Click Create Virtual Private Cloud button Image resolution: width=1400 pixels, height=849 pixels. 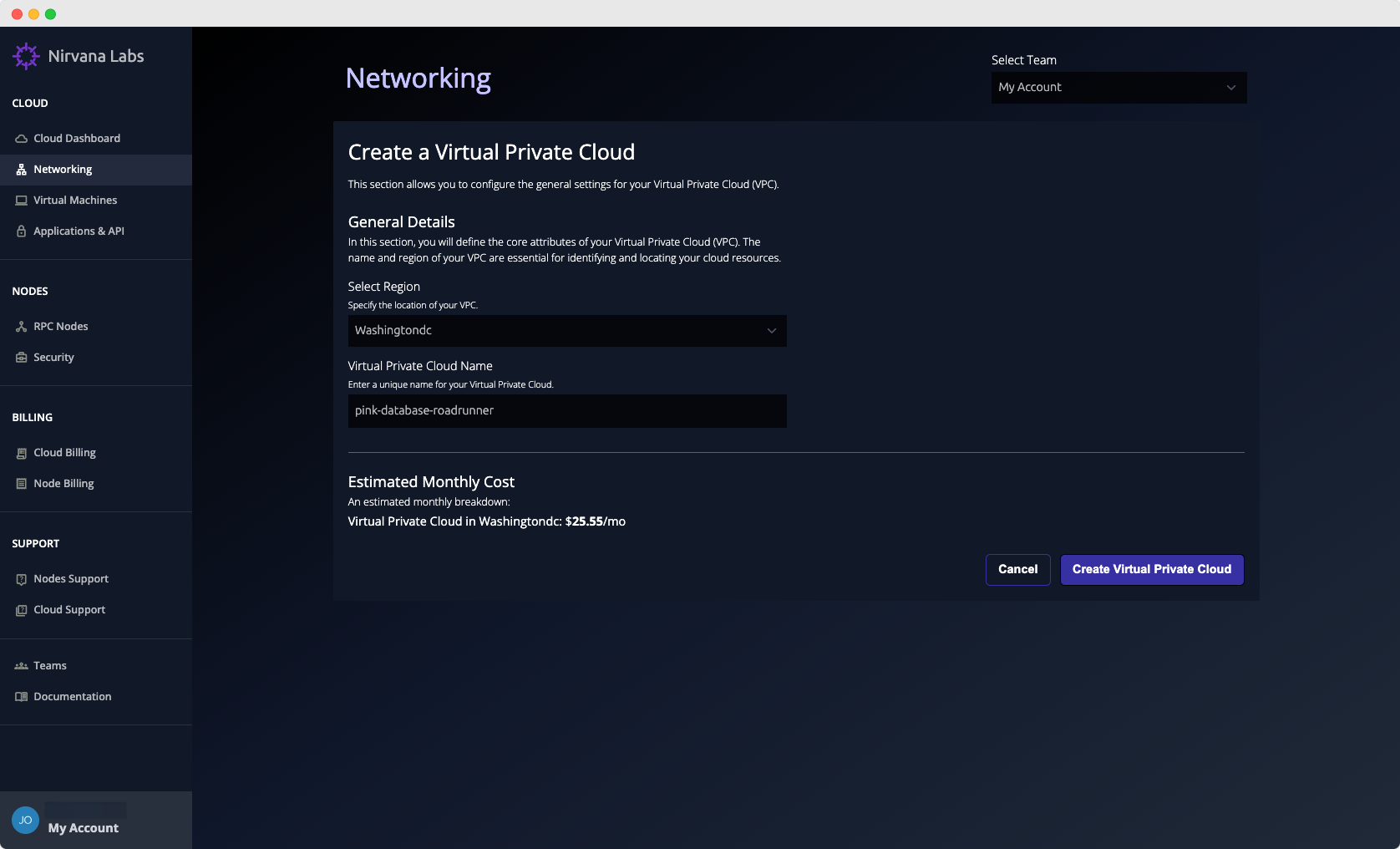pyautogui.click(x=1152, y=570)
